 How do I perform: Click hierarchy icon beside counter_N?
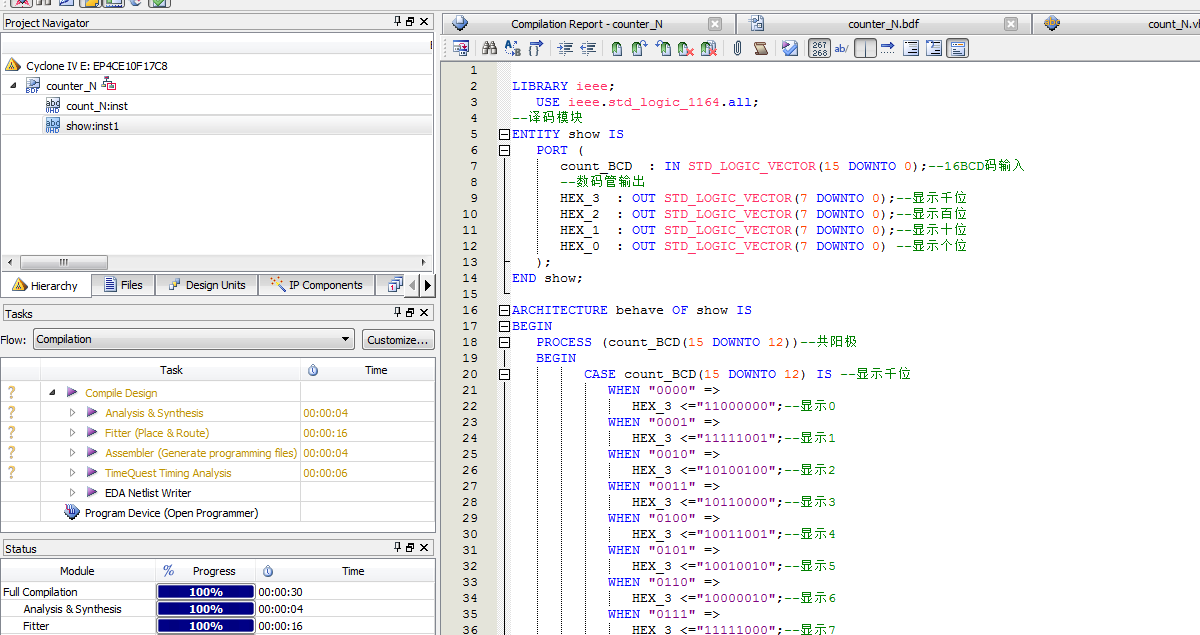coord(109,85)
